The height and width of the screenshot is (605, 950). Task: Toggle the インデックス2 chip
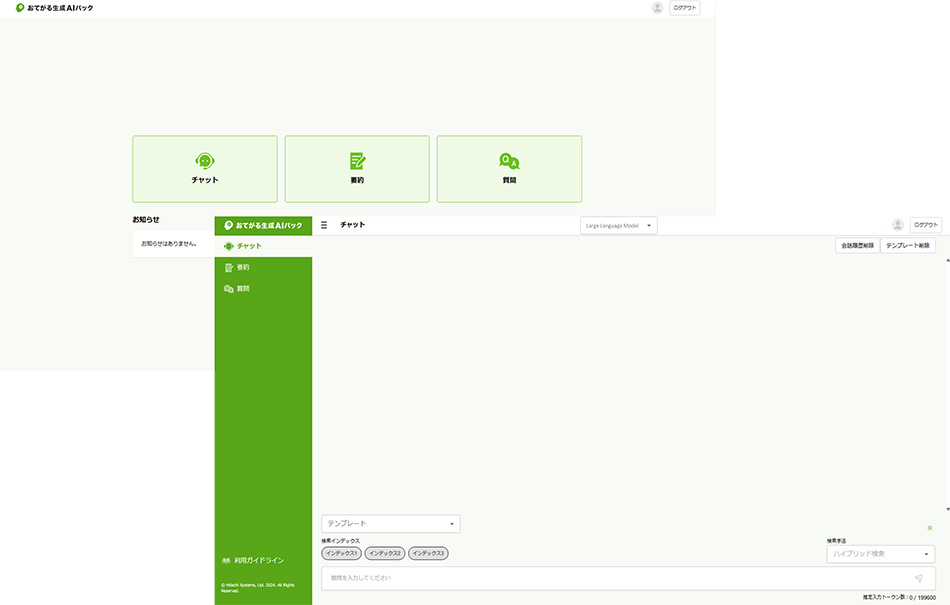click(385, 554)
